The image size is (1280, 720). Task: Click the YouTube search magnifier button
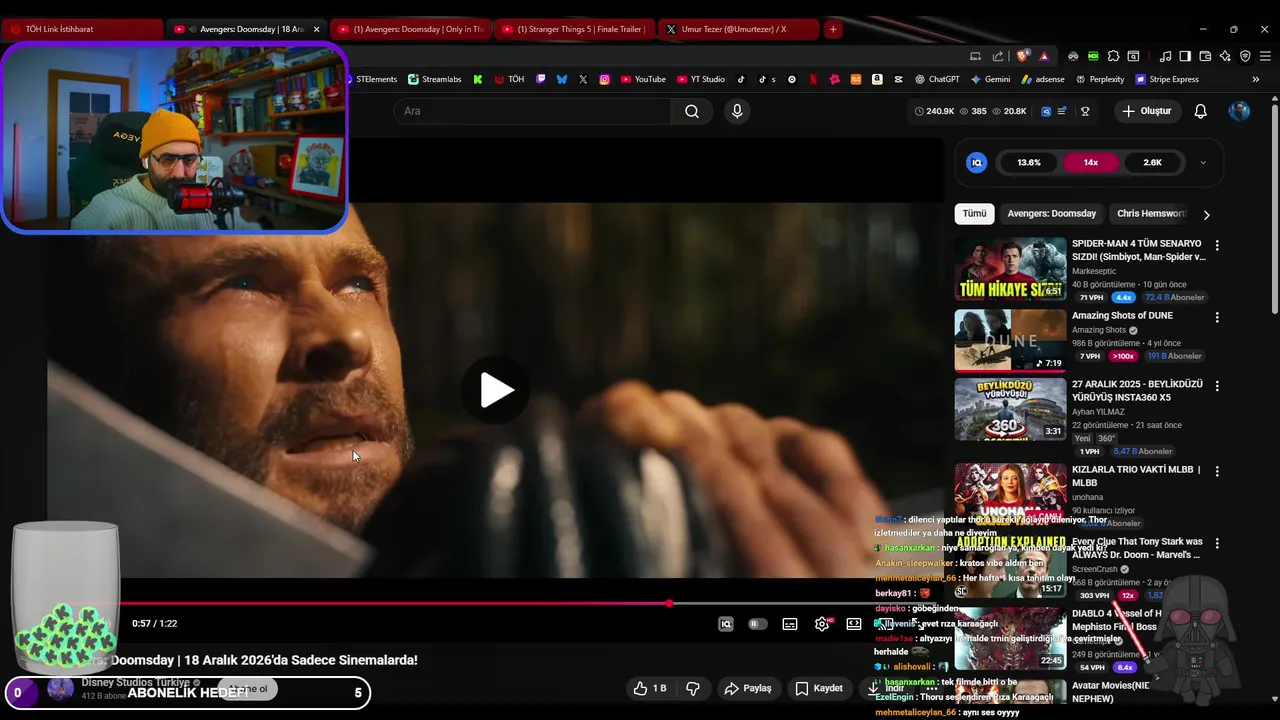point(692,111)
